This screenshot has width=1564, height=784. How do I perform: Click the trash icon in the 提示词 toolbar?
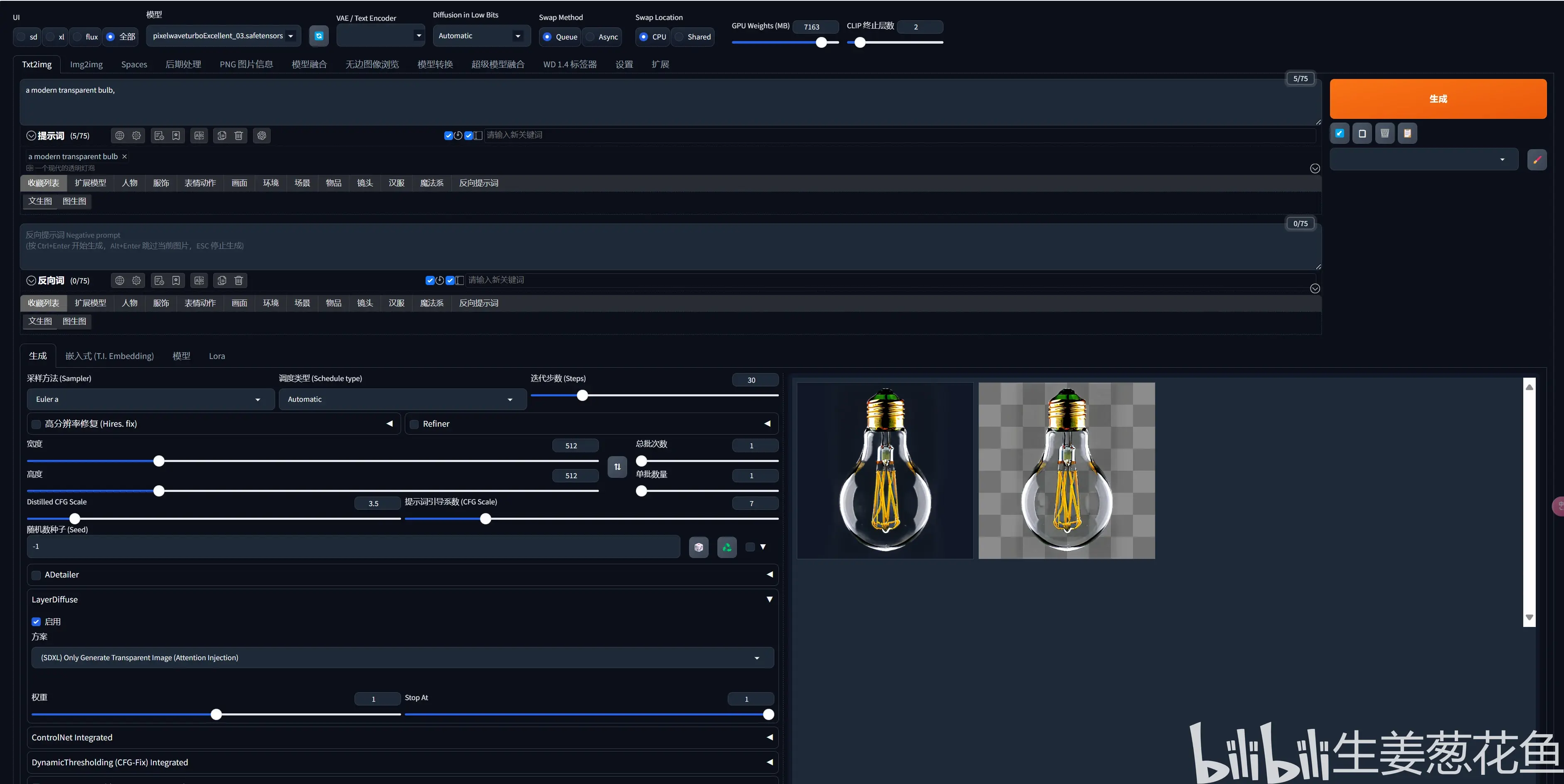[x=239, y=136]
